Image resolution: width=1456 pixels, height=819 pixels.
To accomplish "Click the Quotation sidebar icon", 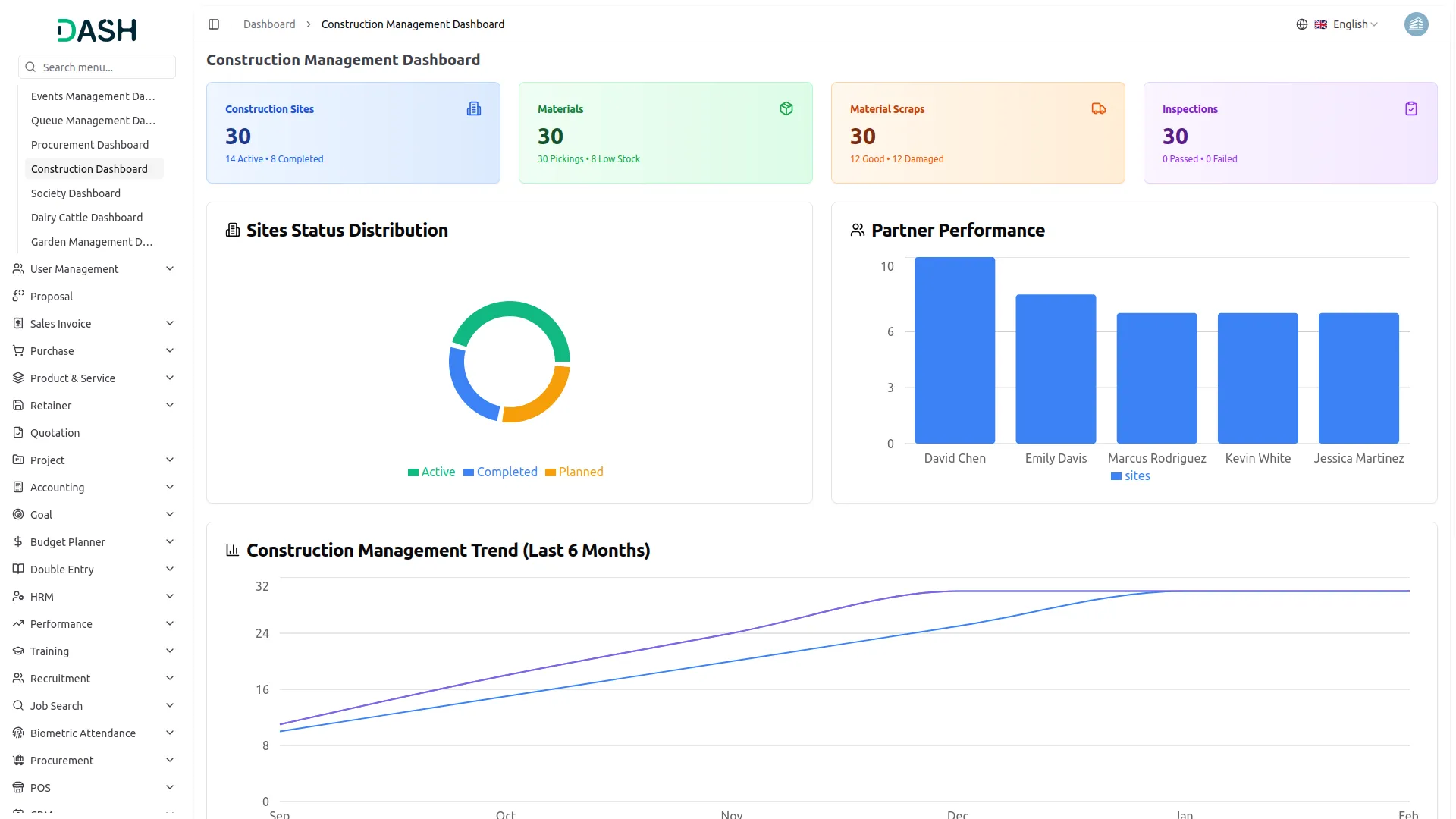I will pos(18,433).
